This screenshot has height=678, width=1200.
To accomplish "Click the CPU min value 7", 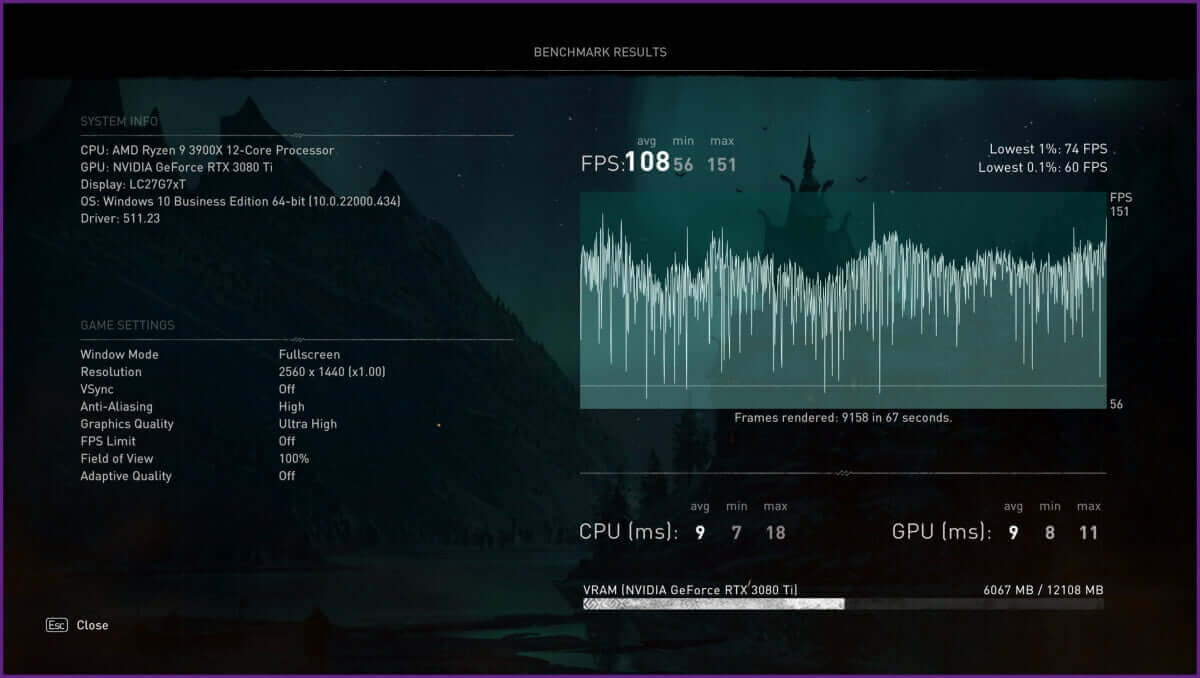I will [x=737, y=533].
